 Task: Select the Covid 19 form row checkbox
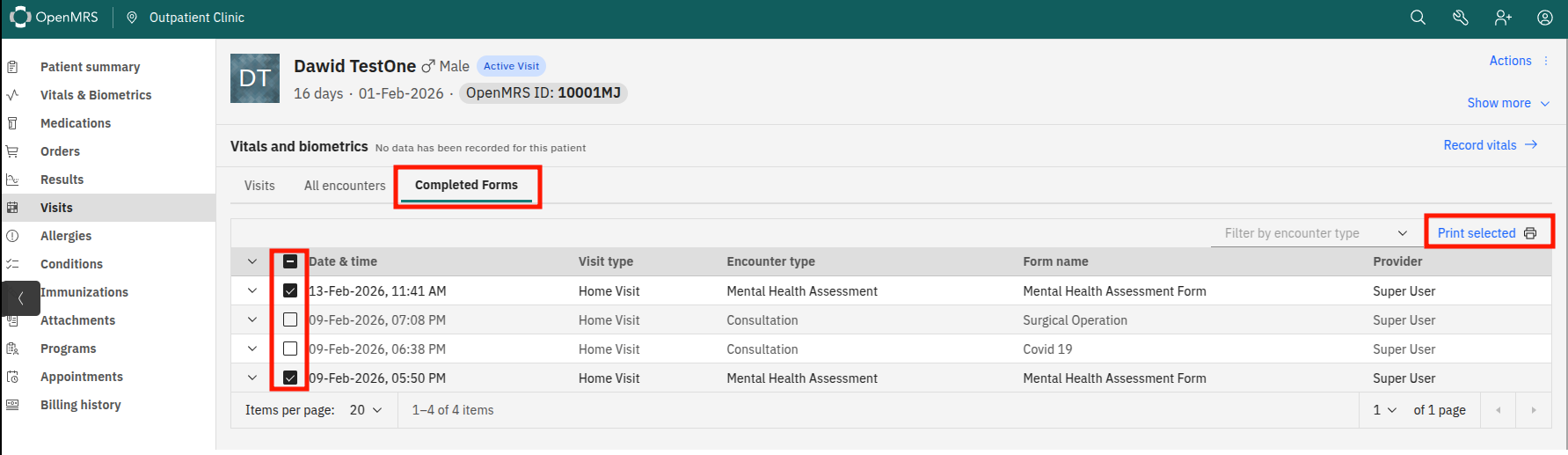point(290,349)
